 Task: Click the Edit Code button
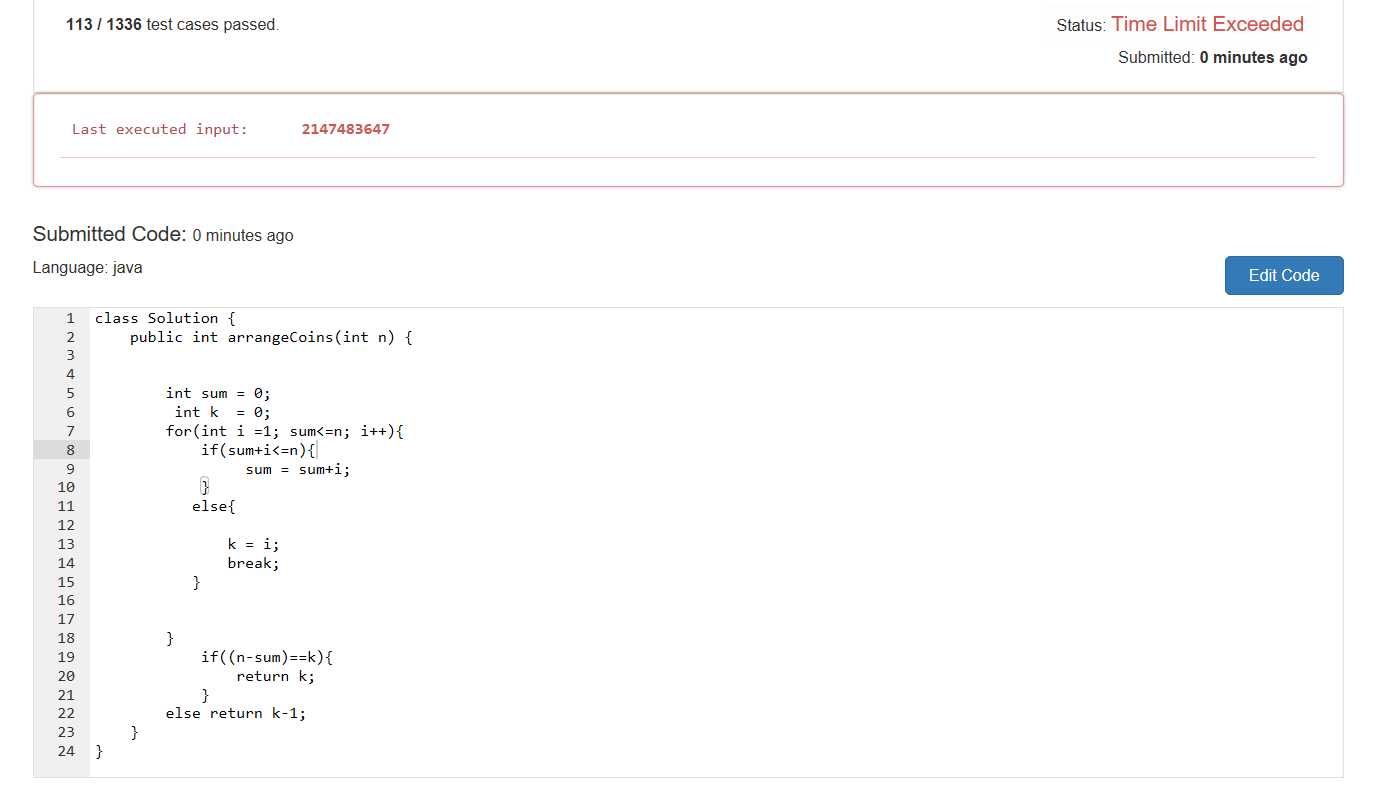pyautogui.click(x=1284, y=275)
